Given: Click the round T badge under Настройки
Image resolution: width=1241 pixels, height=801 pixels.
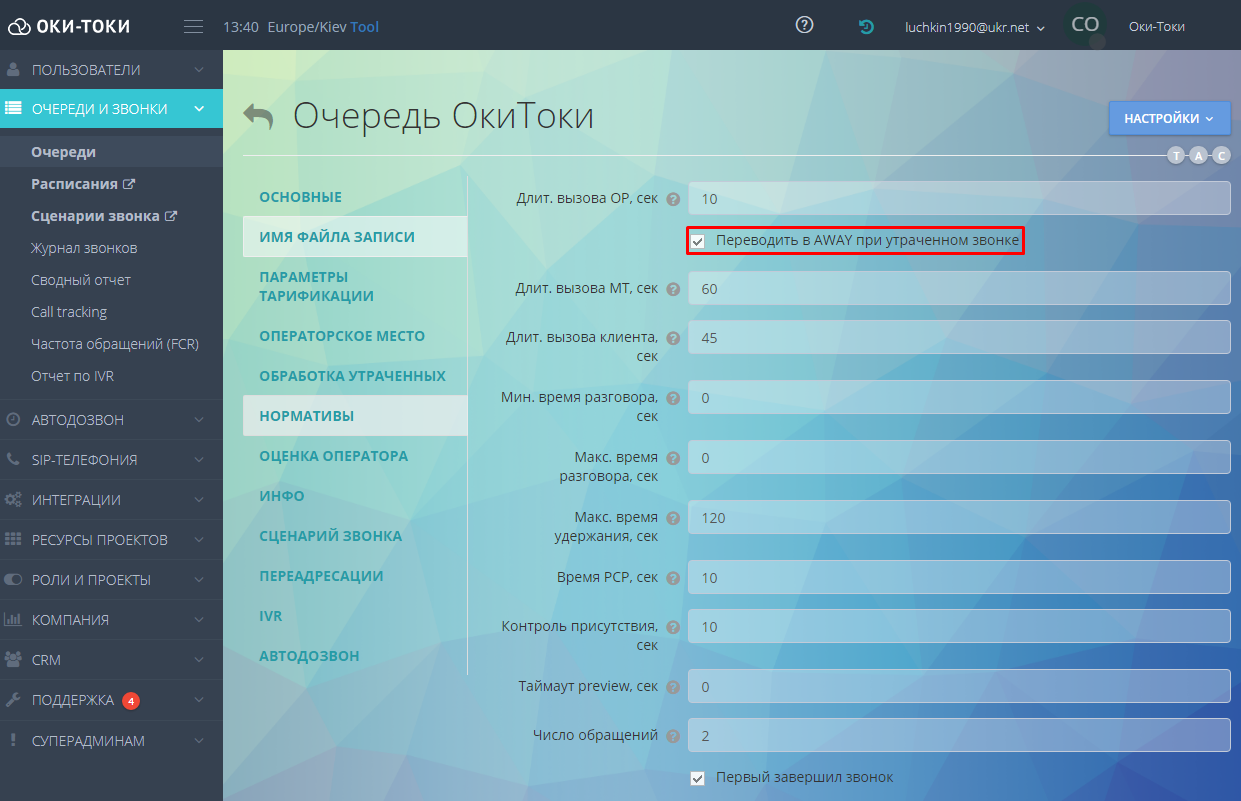Looking at the screenshot, I should 1175,155.
